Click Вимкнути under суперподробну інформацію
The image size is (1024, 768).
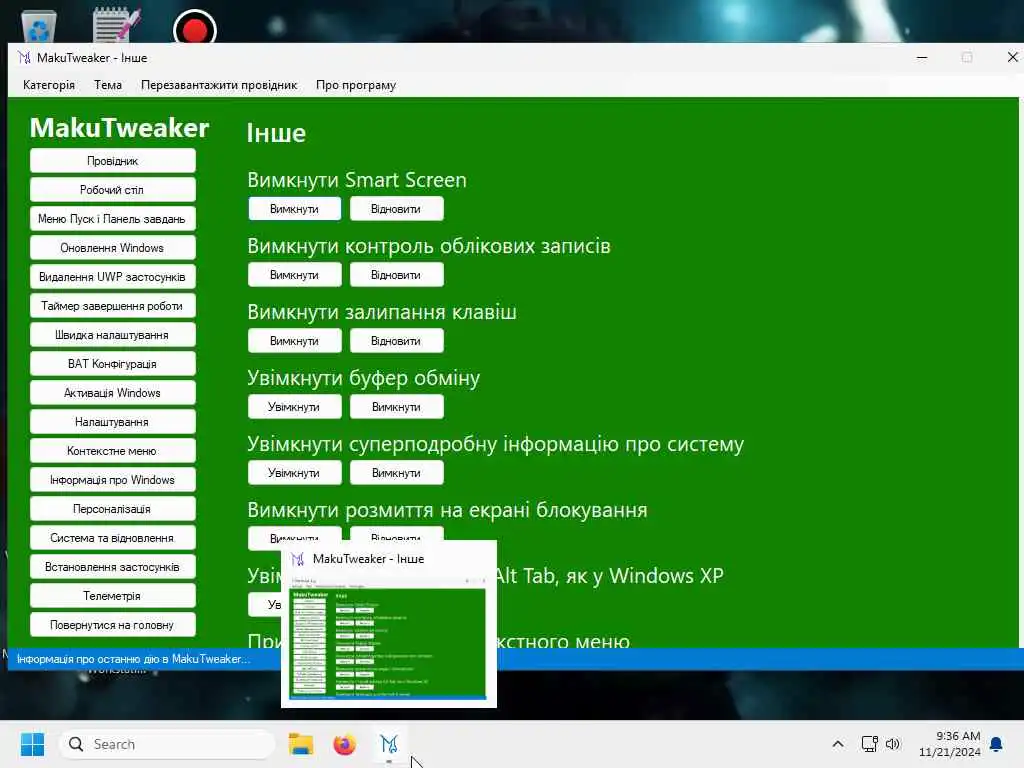[x=396, y=473]
